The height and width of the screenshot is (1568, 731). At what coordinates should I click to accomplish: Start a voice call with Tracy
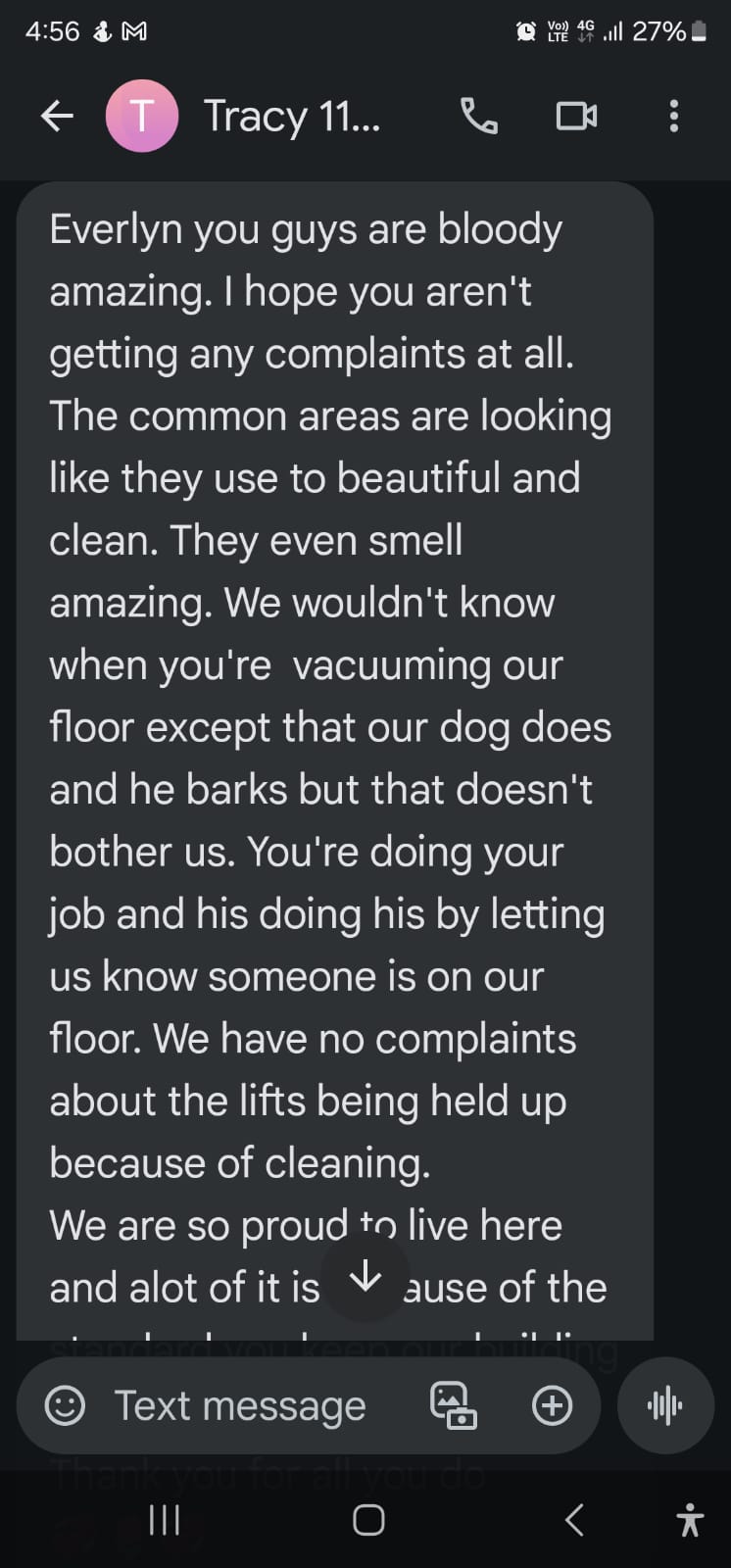click(x=479, y=117)
